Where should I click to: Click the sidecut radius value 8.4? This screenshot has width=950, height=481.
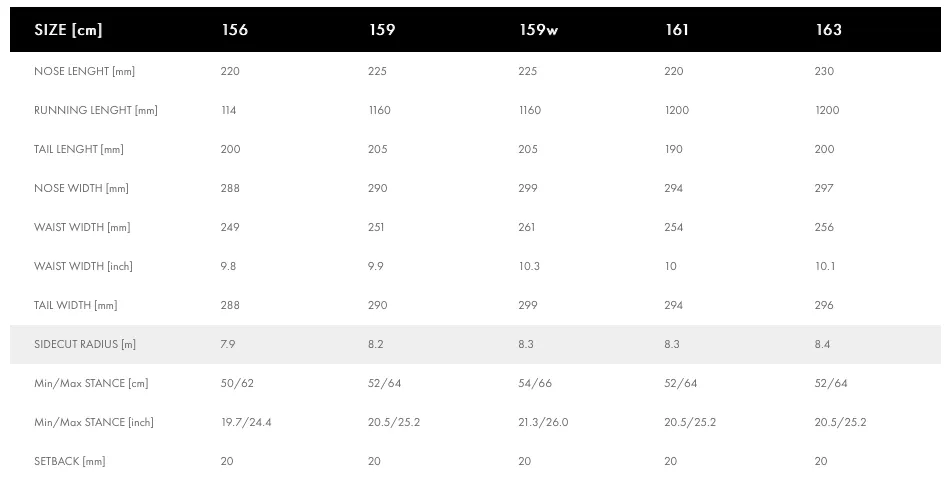(822, 344)
